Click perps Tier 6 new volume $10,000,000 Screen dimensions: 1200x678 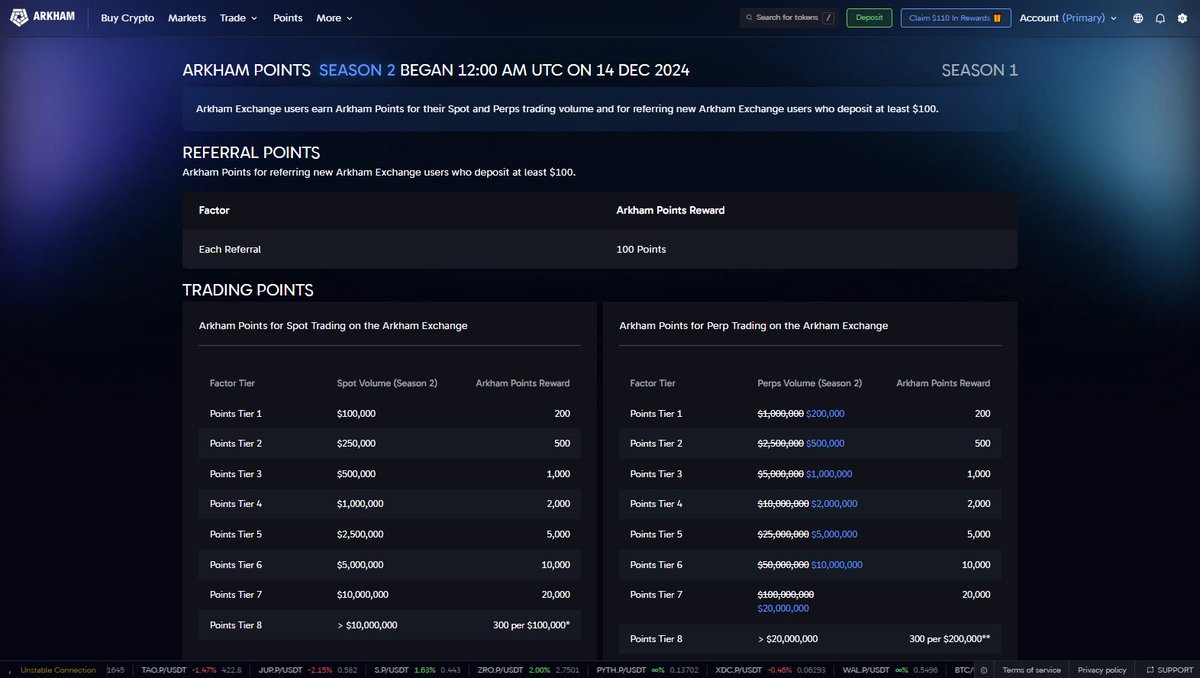(x=837, y=565)
